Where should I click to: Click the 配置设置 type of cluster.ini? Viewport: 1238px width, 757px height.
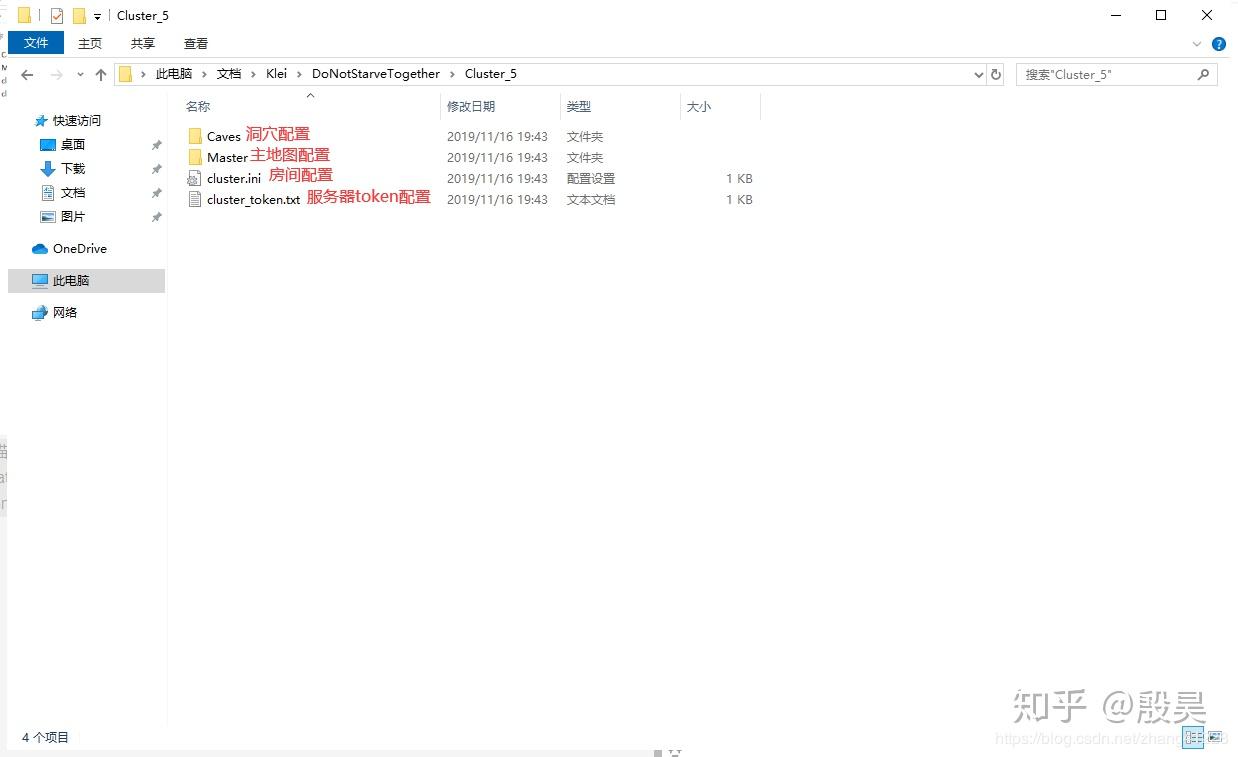pyautogui.click(x=591, y=178)
